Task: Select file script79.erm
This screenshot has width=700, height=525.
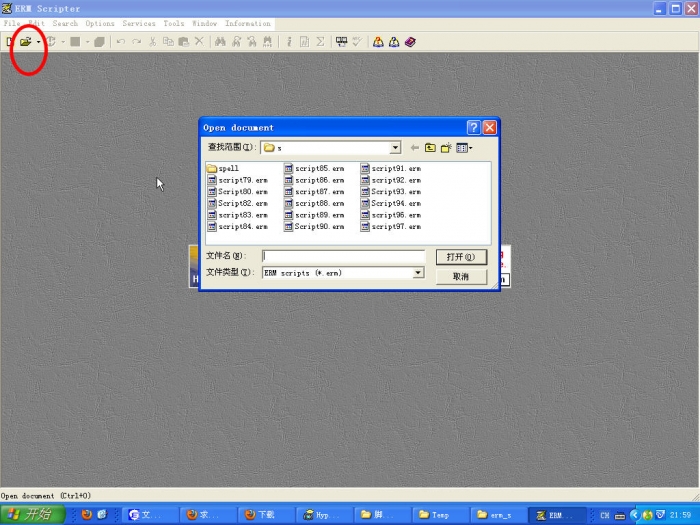Action: coord(238,180)
